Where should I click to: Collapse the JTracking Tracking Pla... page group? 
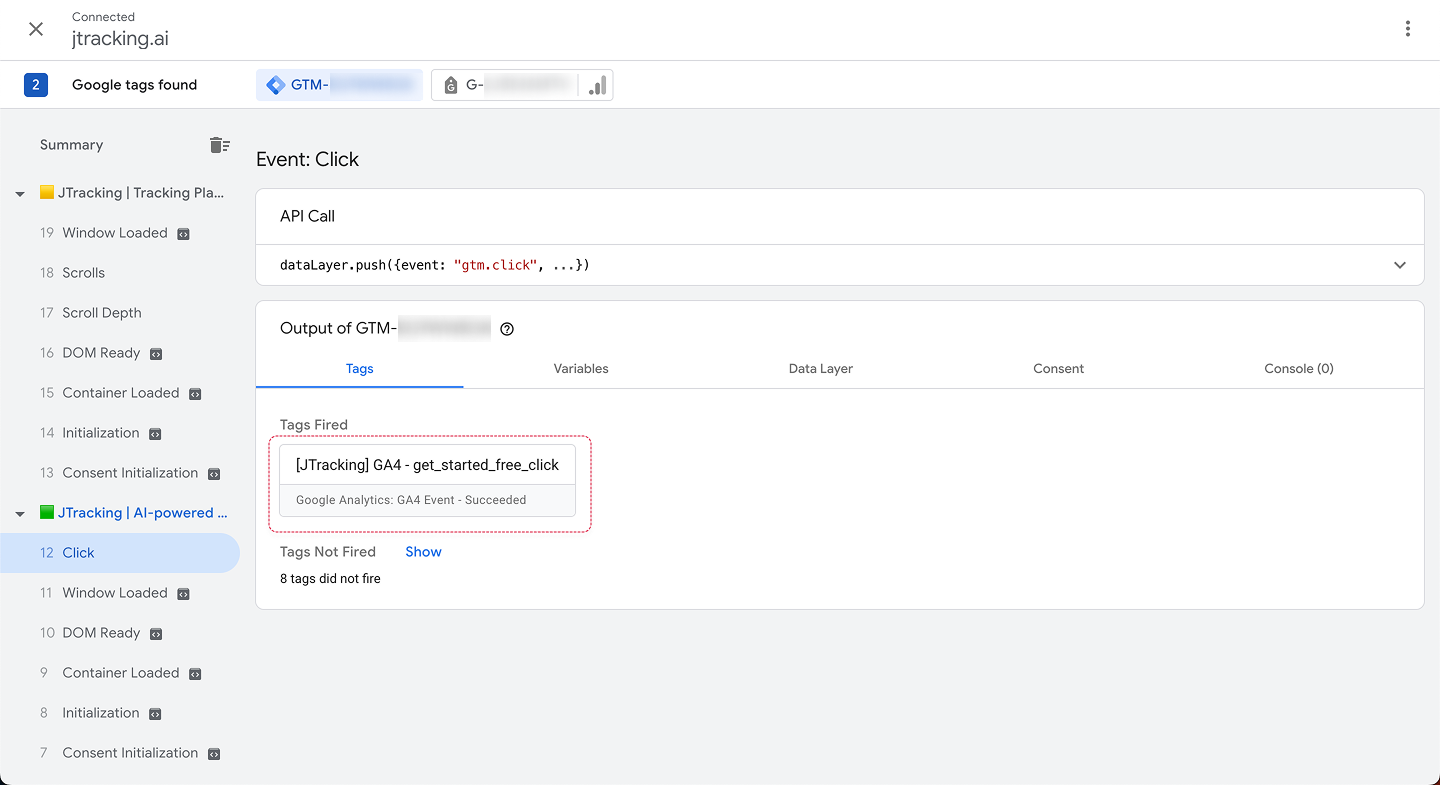coord(20,194)
